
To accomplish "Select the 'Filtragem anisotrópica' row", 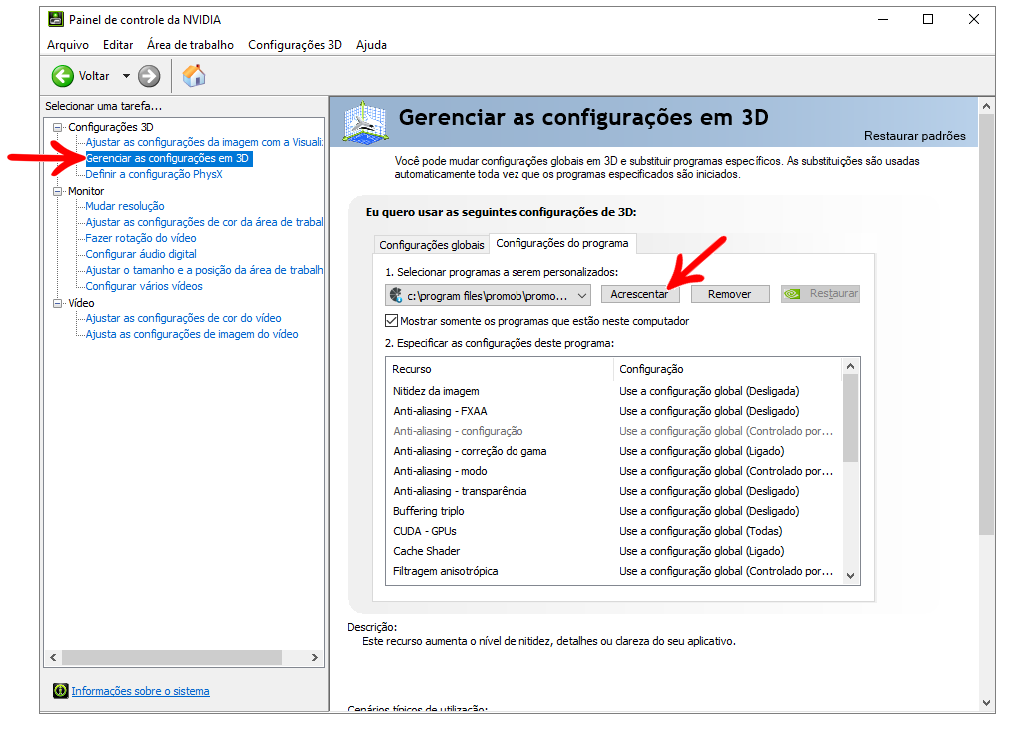I will (614, 571).
